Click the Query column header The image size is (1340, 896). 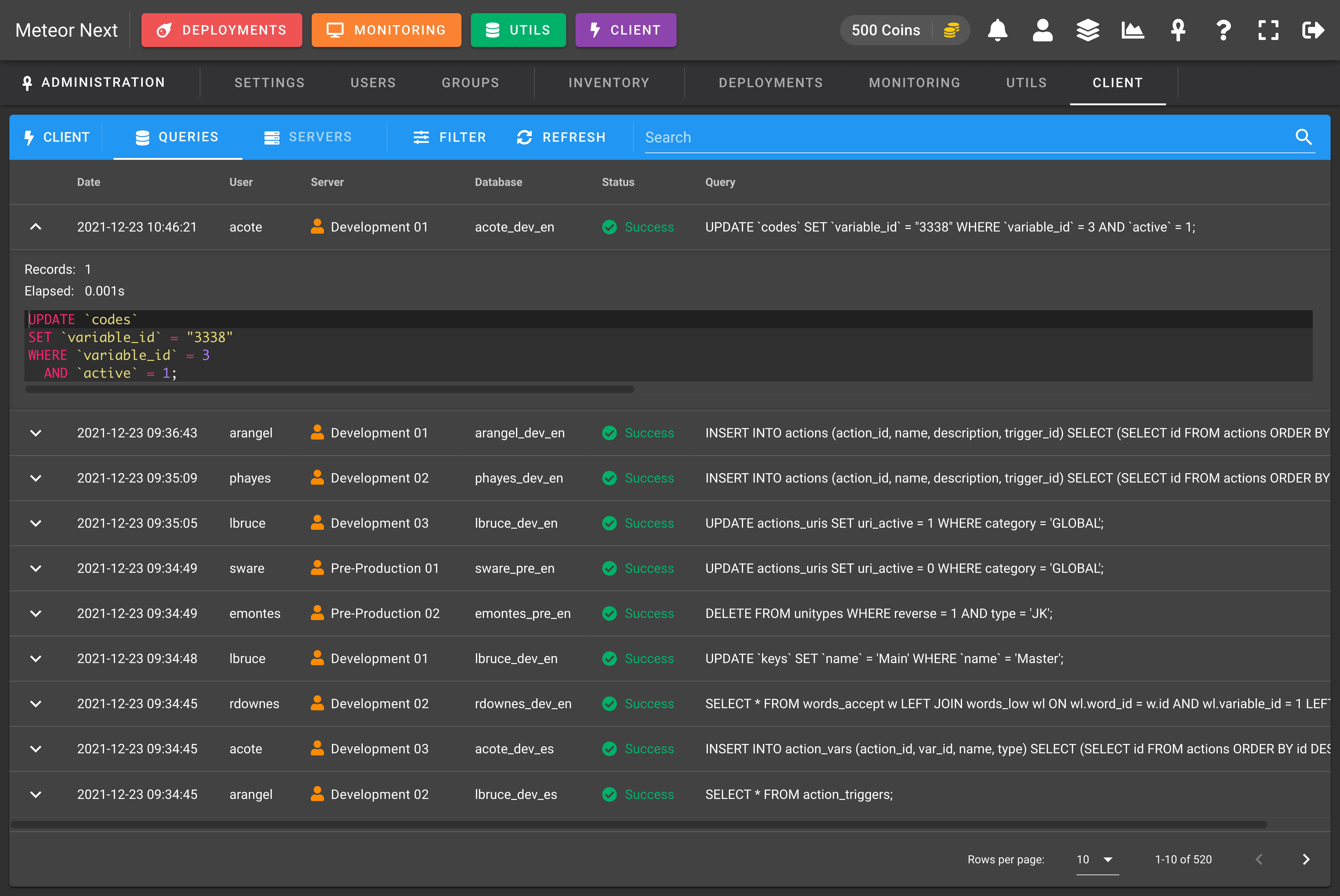[x=720, y=182]
